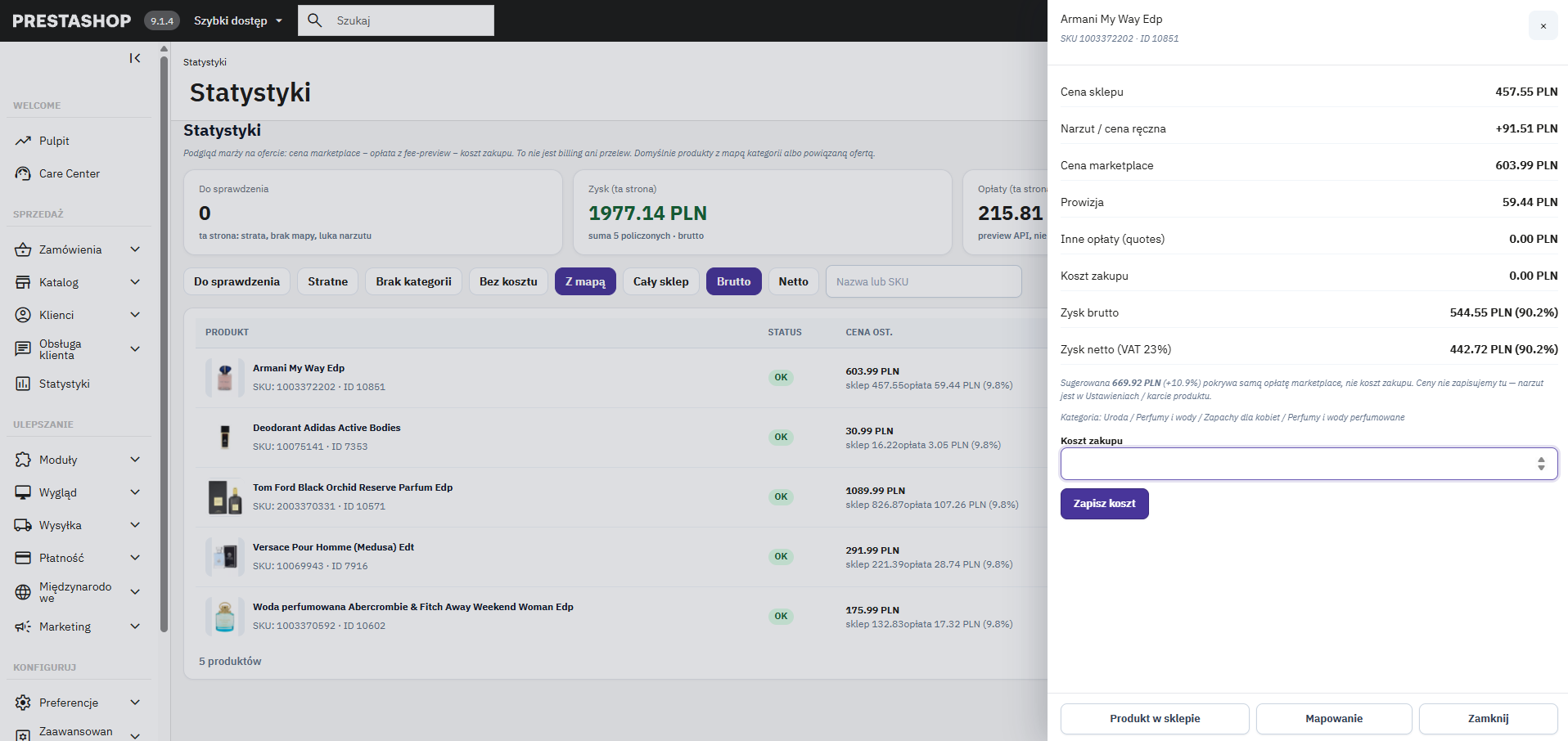Click the Nazwa lub SKU search field
The width and height of the screenshot is (1568, 741).
[x=924, y=281]
